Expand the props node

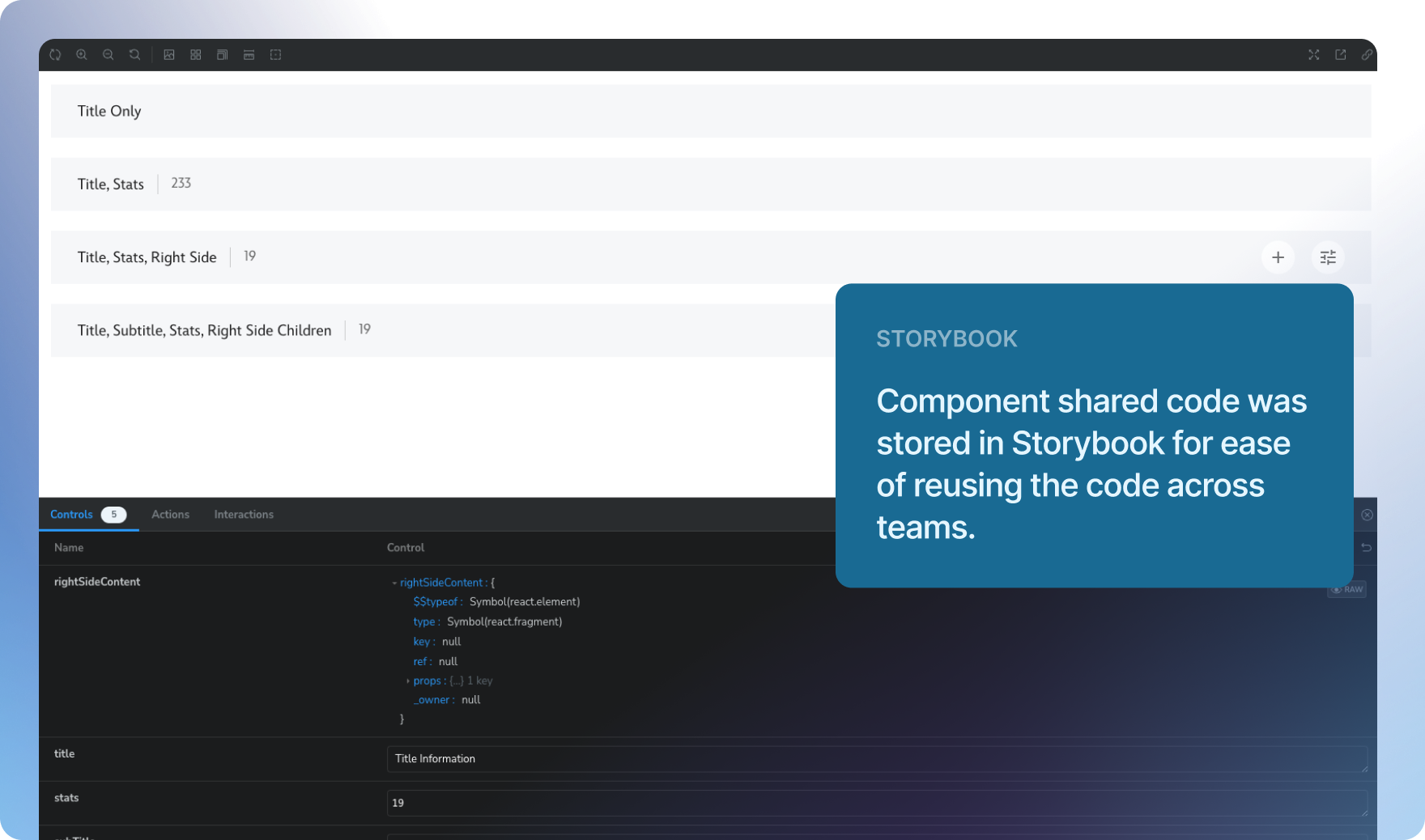[x=408, y=681]
